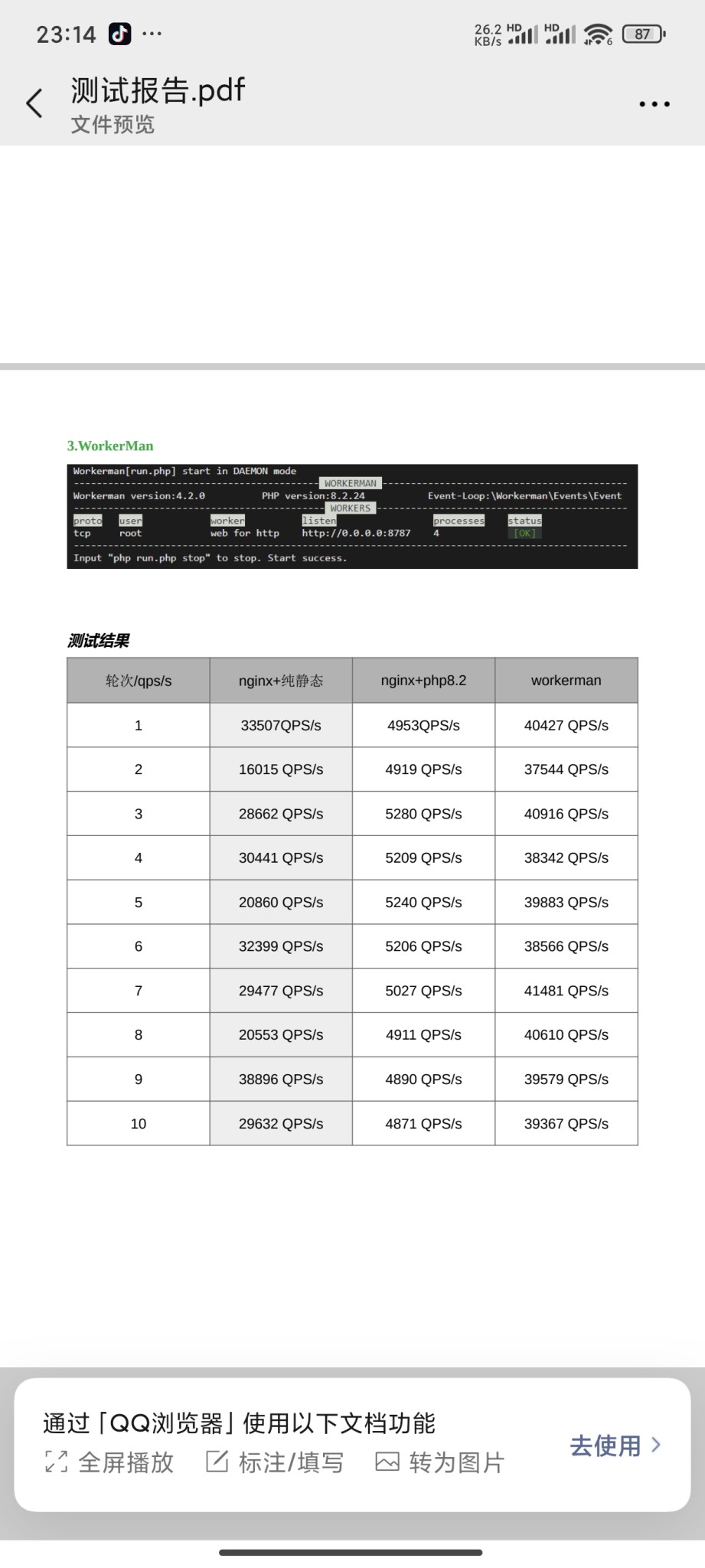Tap the 32399 QPS/s cell
Screen dimensions: 705x1568
[x=281, y=946]
